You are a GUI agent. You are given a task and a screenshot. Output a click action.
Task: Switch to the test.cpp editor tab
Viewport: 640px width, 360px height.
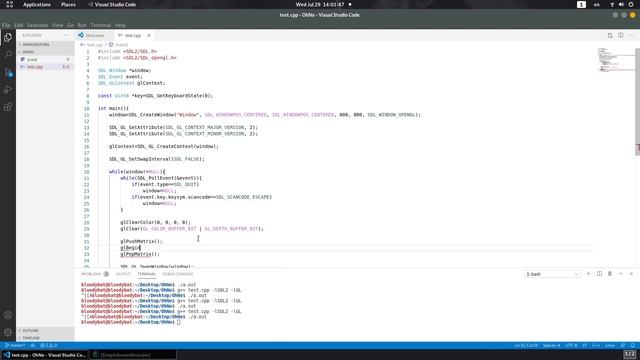pos(132,36)
